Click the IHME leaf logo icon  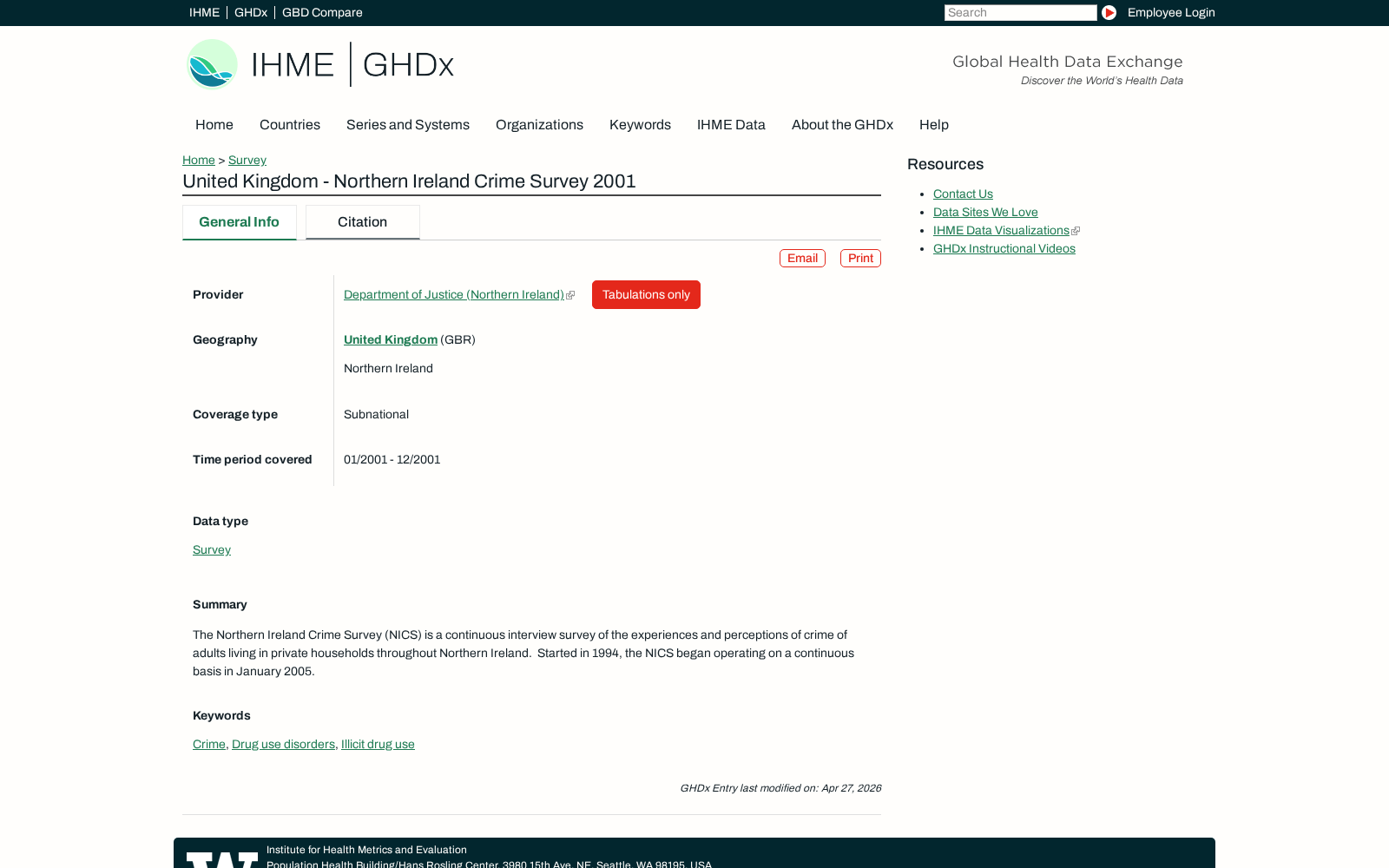(x=212, y=64)
